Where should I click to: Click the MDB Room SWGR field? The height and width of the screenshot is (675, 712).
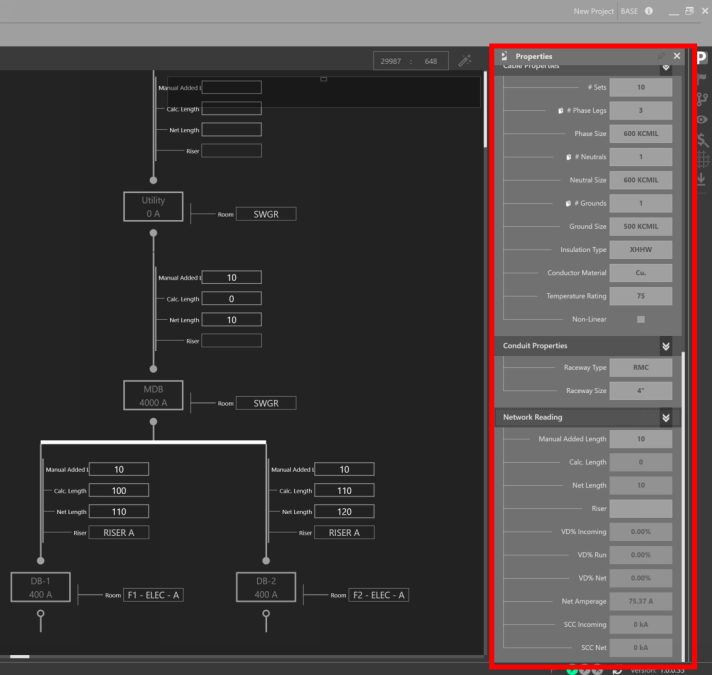click(266, 403)
